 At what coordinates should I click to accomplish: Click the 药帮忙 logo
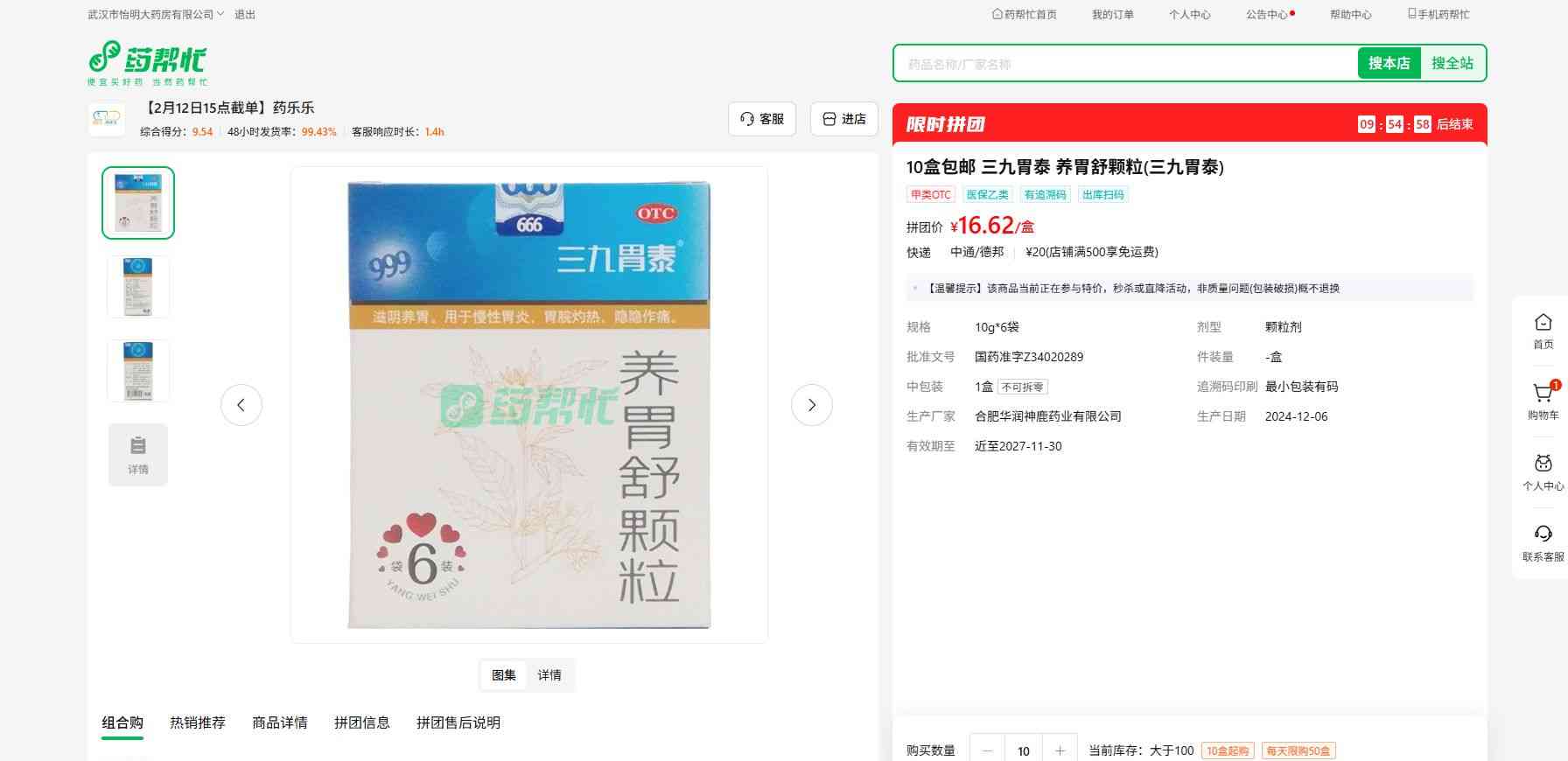[x=147, y=62]
